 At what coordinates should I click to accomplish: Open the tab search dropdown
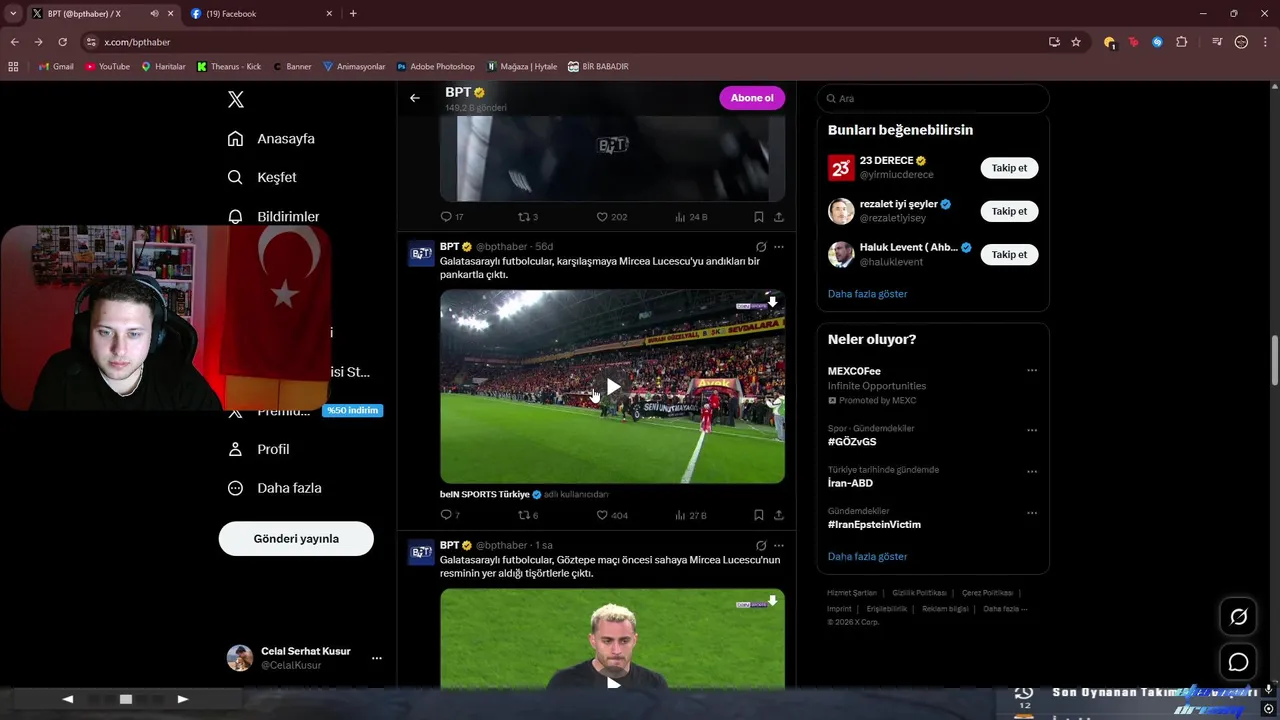[x=12, y=14]
